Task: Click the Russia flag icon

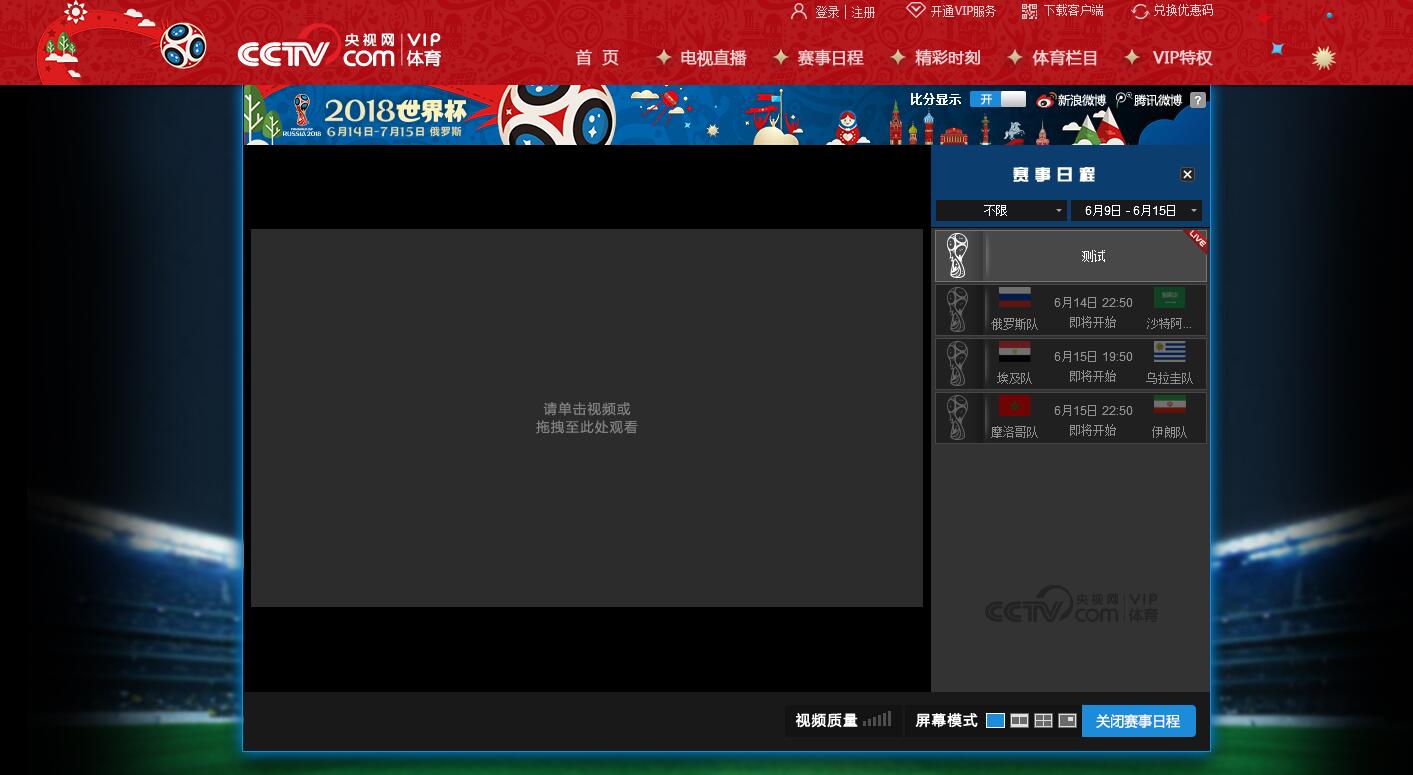Action: (x=1014, y=298)
